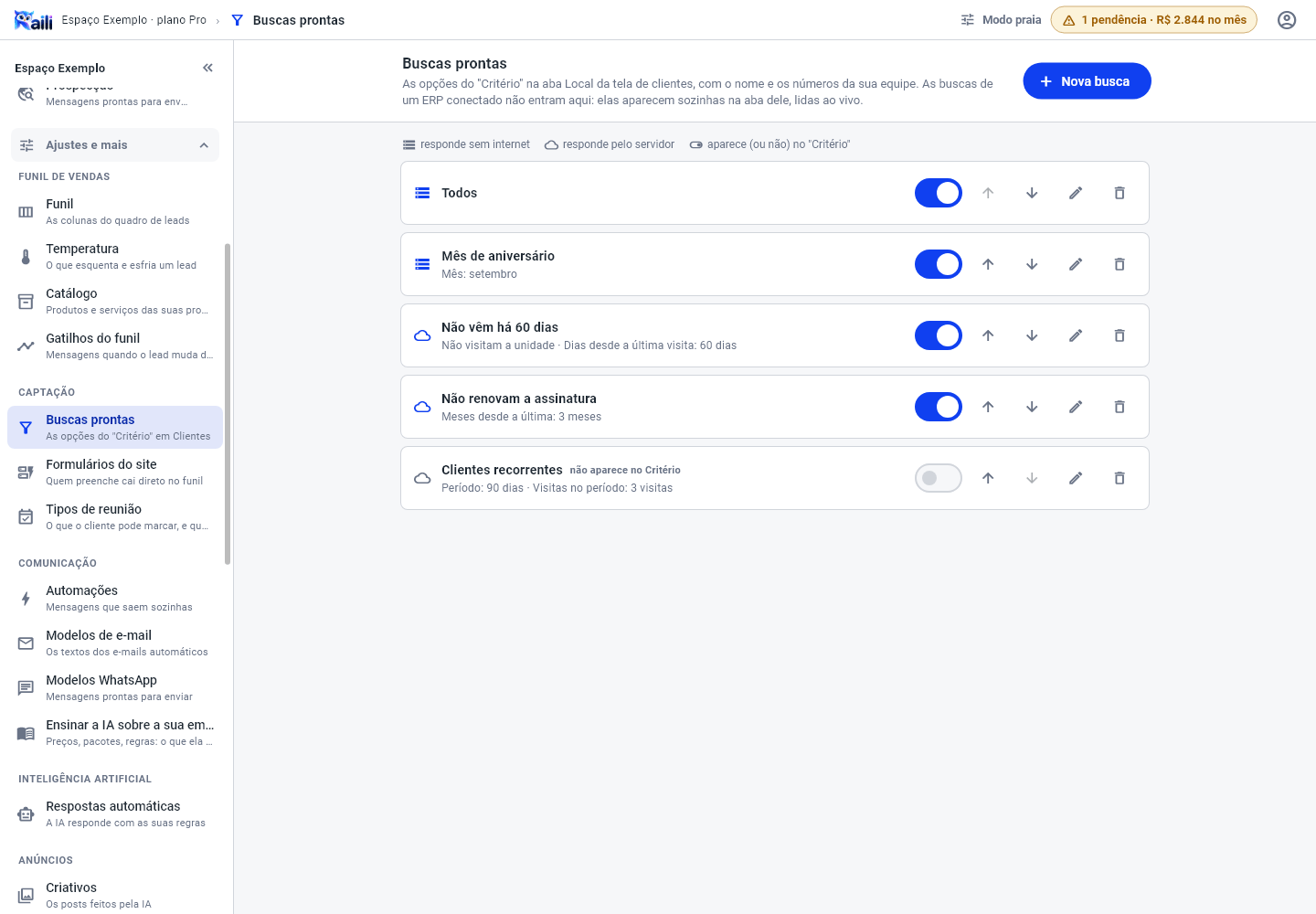The width and height of the screenshot is (1316, 914).
Task: Open Automações in the sidebar
Action: click(x=115, y=598)
